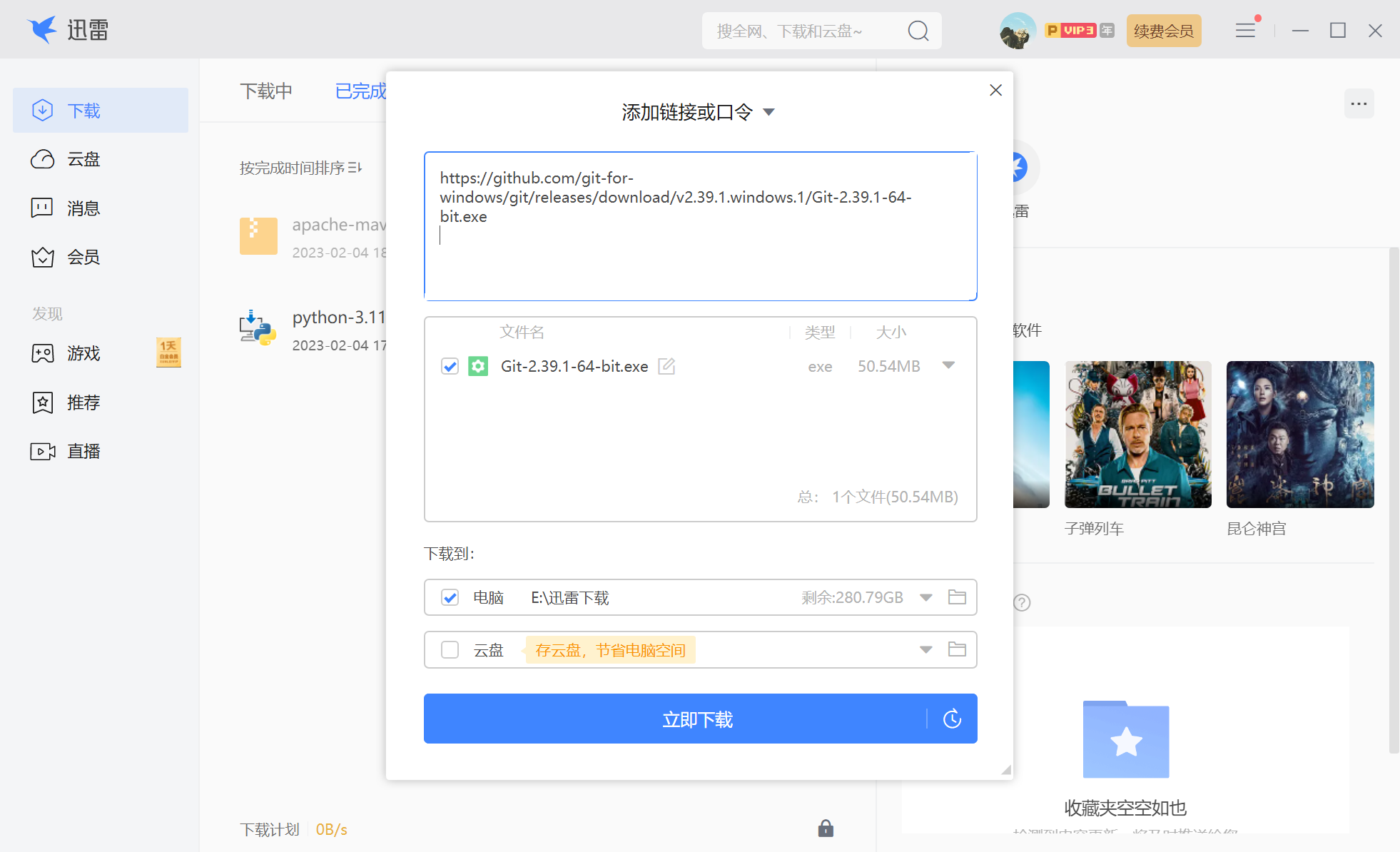Open the 下载 sidebar section
The height and width of the screenshot is (852, 1400).
coord(101,111)
